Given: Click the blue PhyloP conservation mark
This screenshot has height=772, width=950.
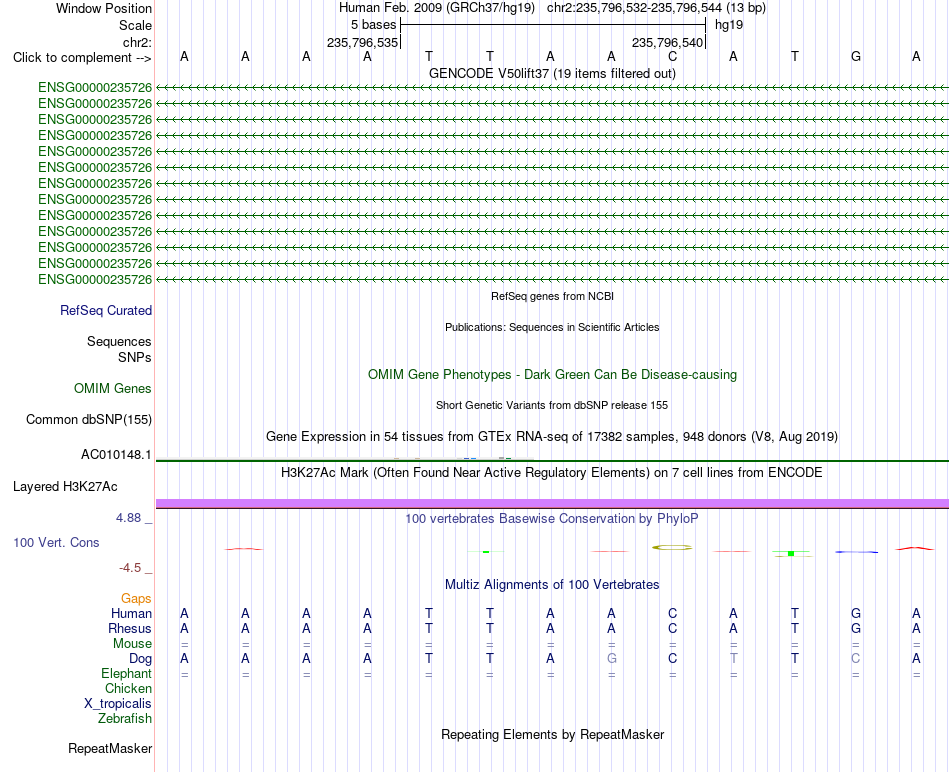Looking at the screenshot, I should 856,552.
